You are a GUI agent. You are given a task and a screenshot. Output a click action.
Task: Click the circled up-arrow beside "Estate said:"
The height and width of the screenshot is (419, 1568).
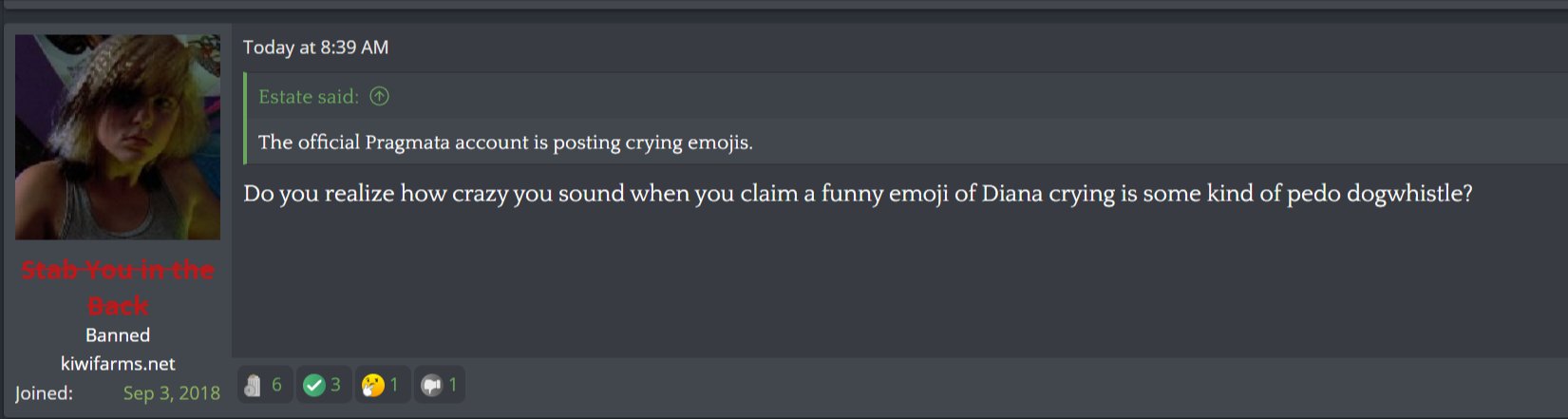(379, 96)
